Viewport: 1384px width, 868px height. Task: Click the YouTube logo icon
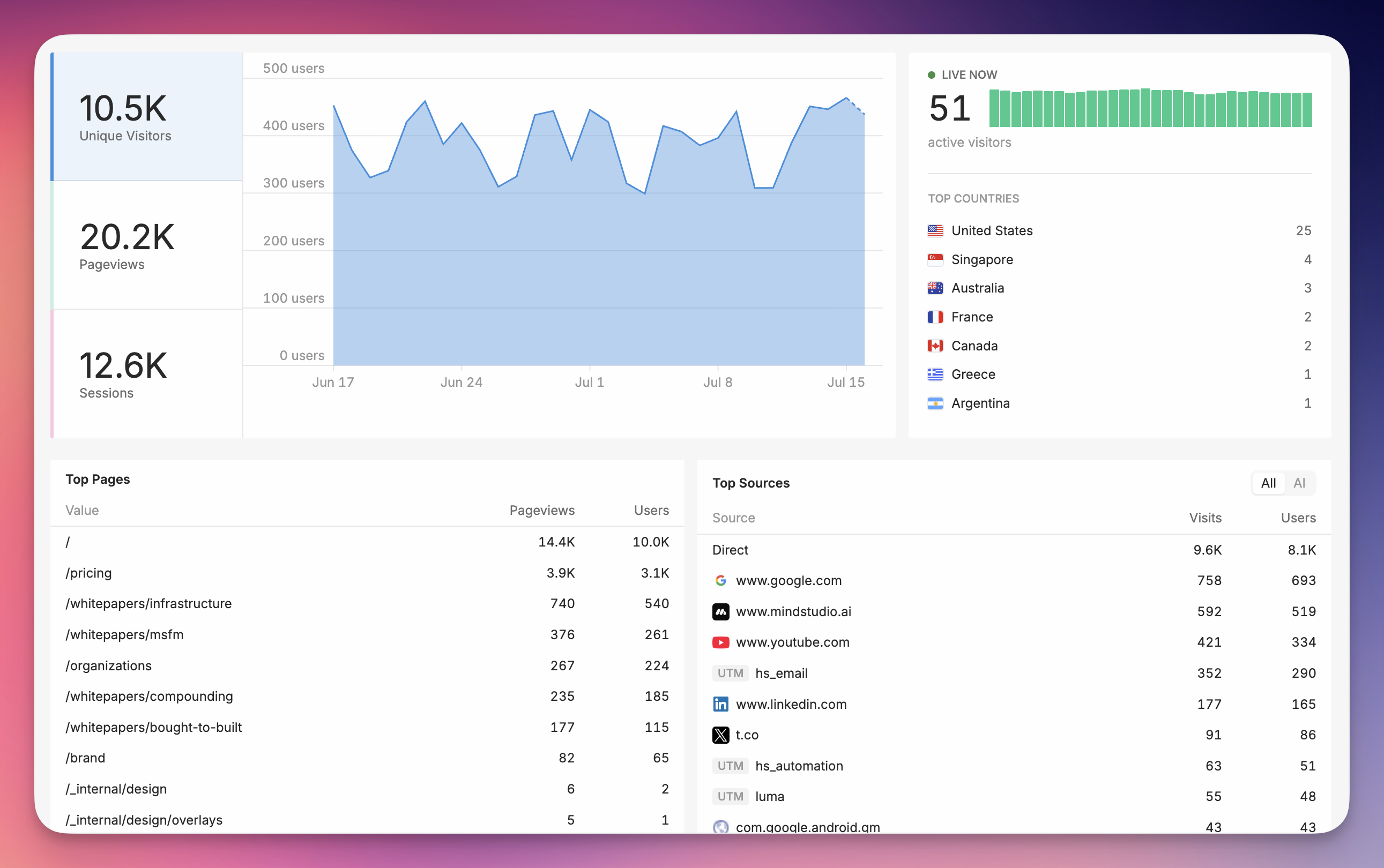(721, 642)
